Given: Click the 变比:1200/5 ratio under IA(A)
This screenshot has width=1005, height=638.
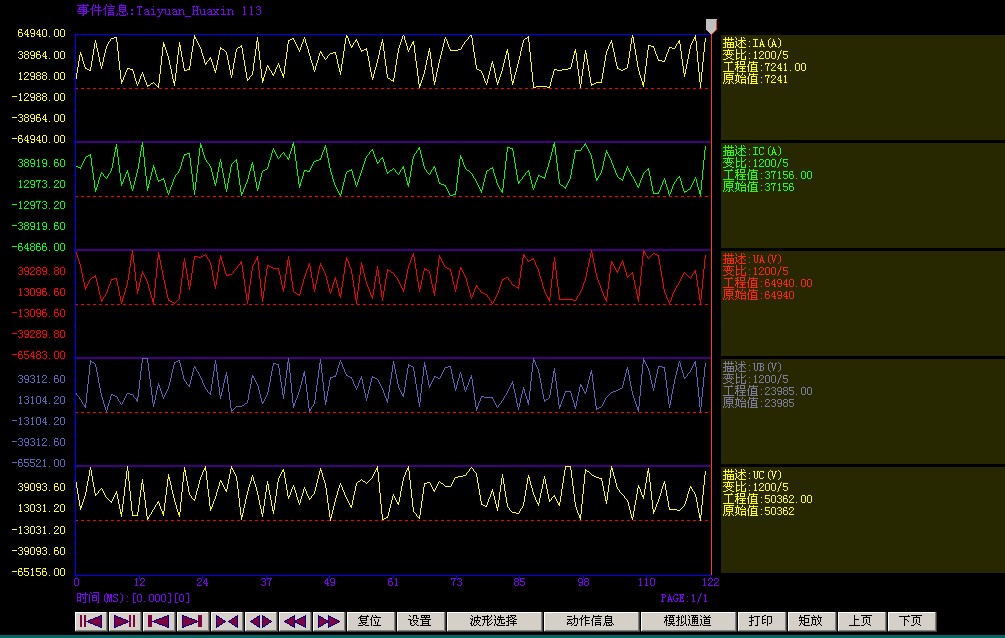Looking at the screenshot, I should pos(756,55).
